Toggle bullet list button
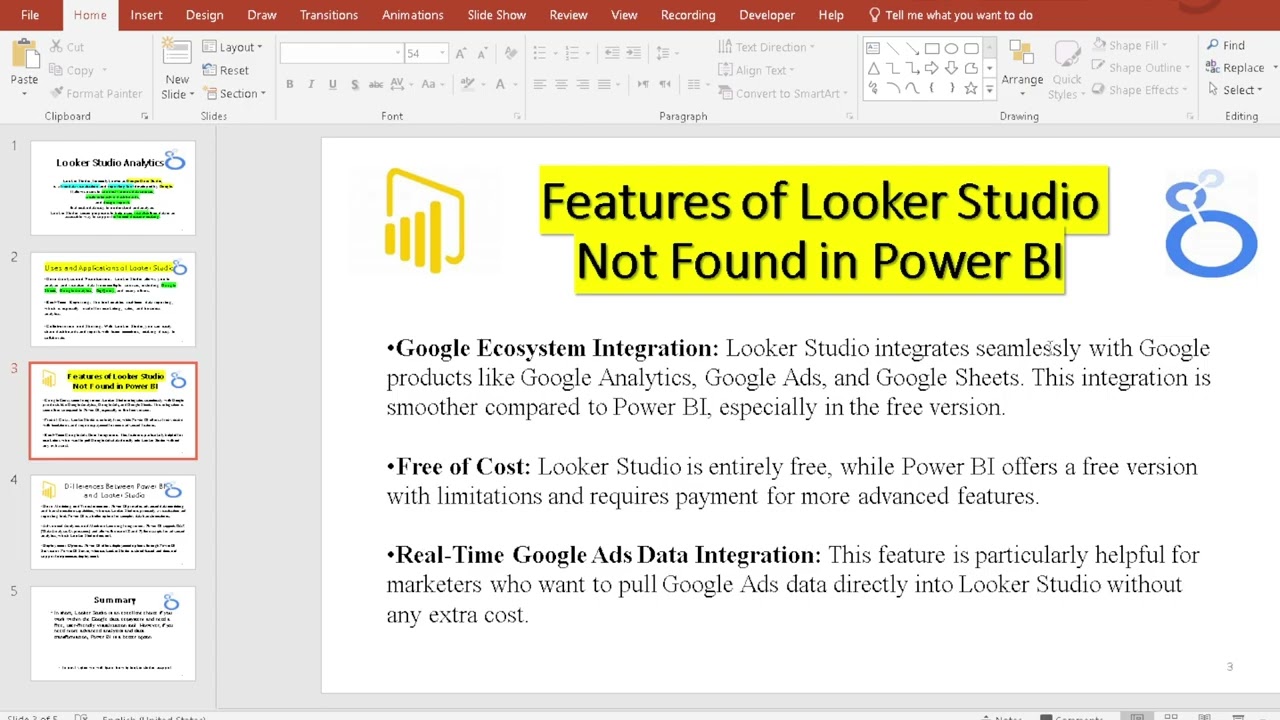Image resolution: width=1280 pixels, height=720 pixels. (540, 53)
